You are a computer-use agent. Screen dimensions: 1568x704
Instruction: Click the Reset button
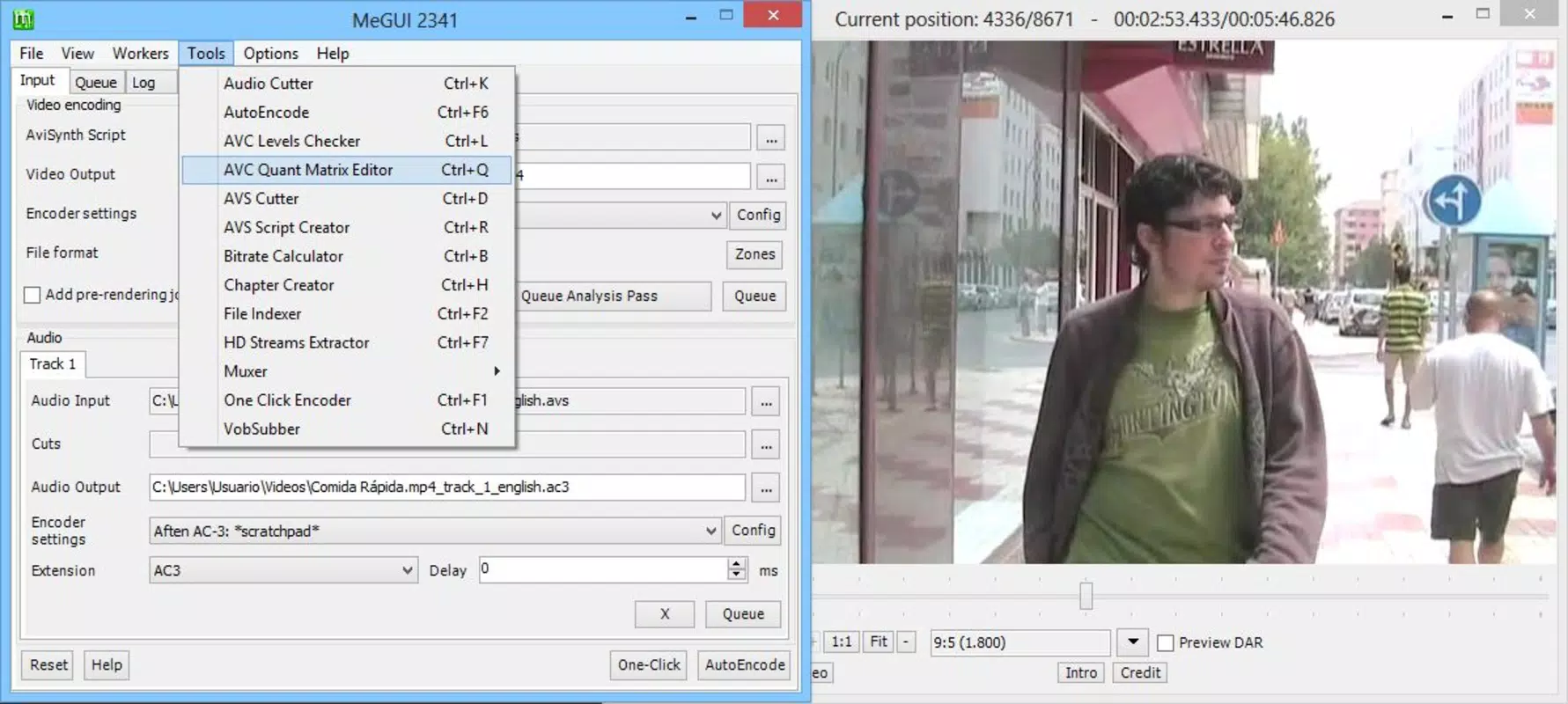point(48,665)
